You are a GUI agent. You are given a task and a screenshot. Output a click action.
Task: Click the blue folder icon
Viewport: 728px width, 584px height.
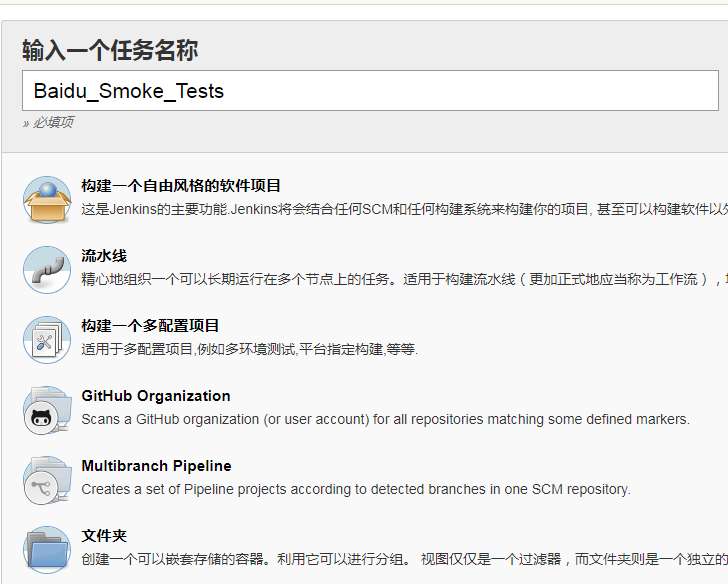click(x=47, y=550)
